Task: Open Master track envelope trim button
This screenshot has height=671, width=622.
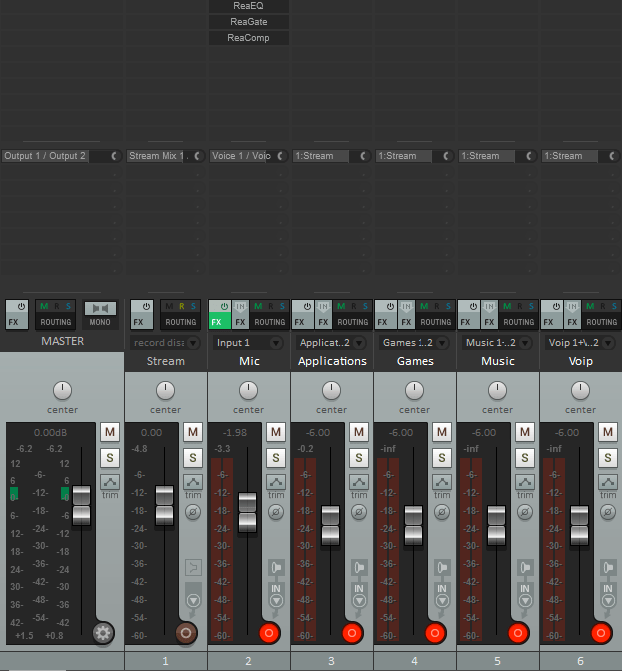Action: coord(110,482)
